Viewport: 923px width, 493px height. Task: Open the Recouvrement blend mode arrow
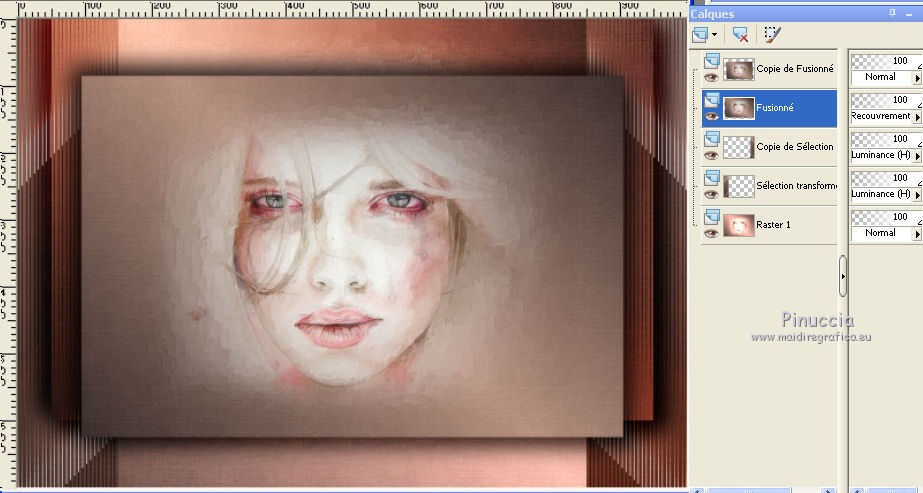click(x=917, y=117)
